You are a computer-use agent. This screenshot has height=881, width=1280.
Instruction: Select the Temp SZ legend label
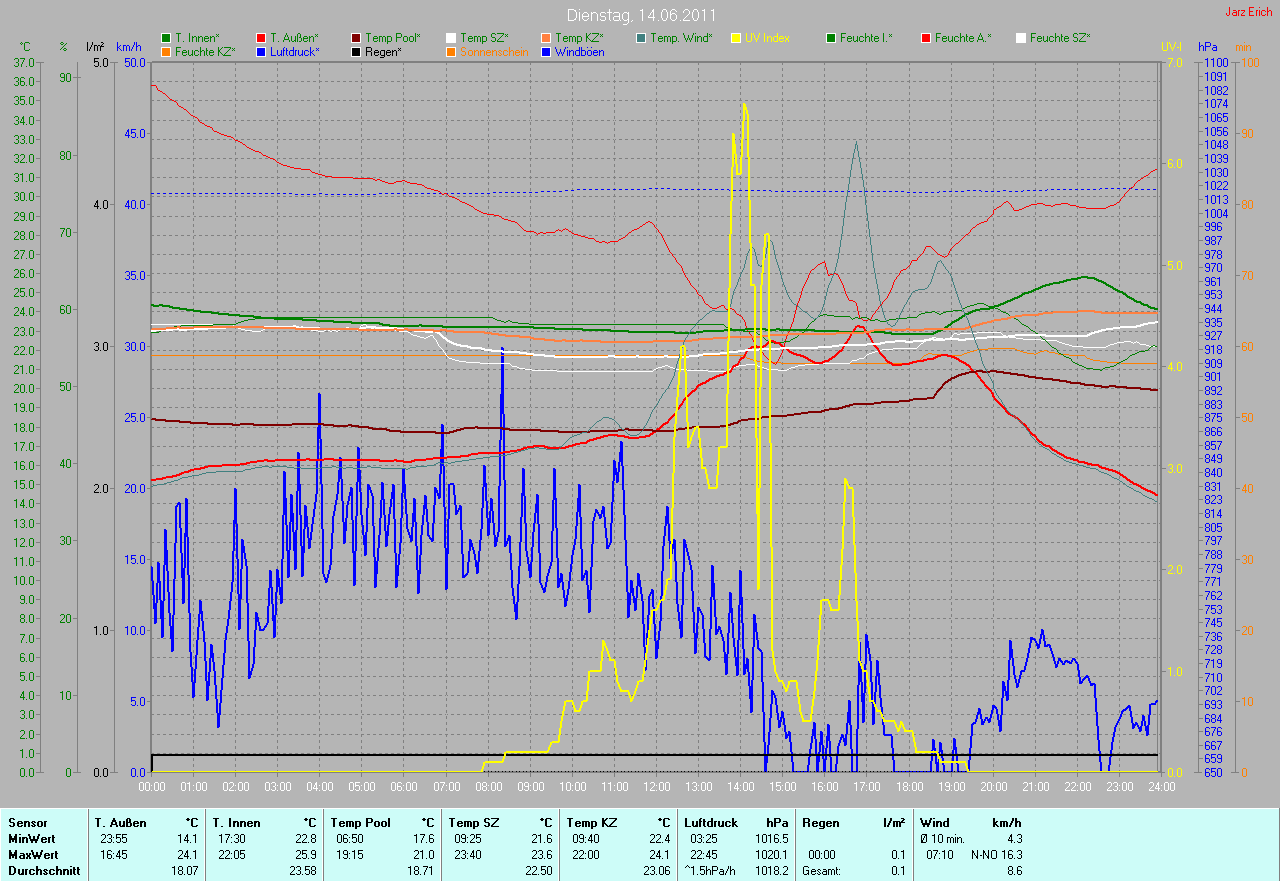[483, 38]
